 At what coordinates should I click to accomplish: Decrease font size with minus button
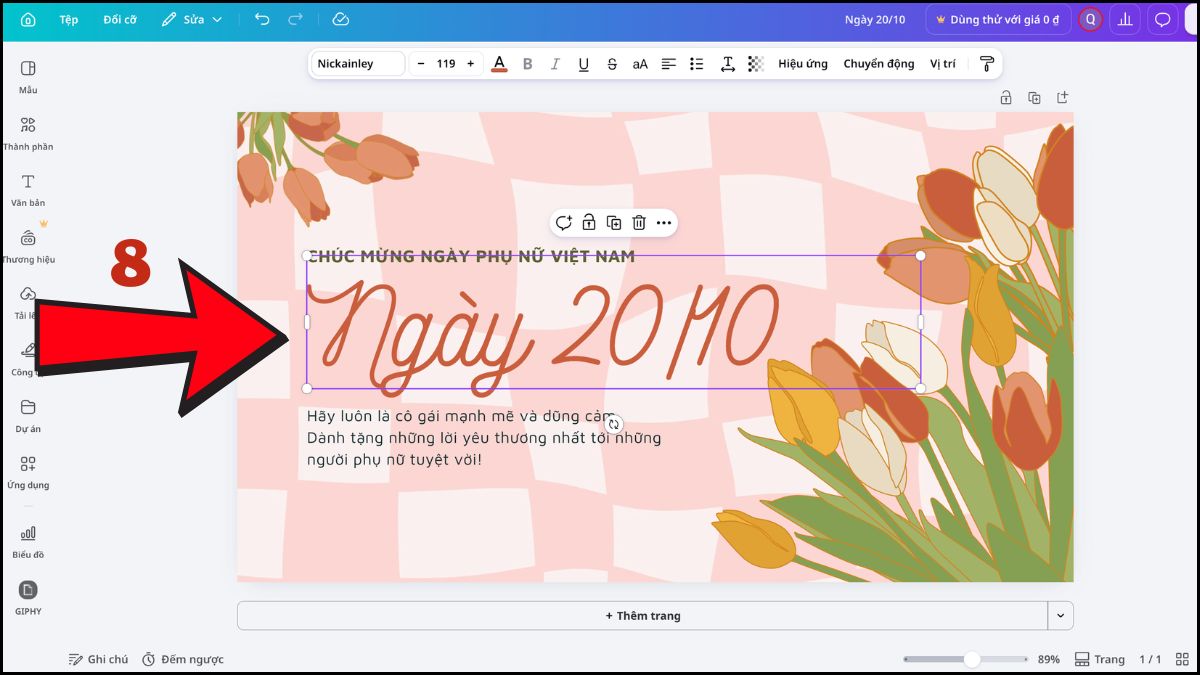click(421, 64)
